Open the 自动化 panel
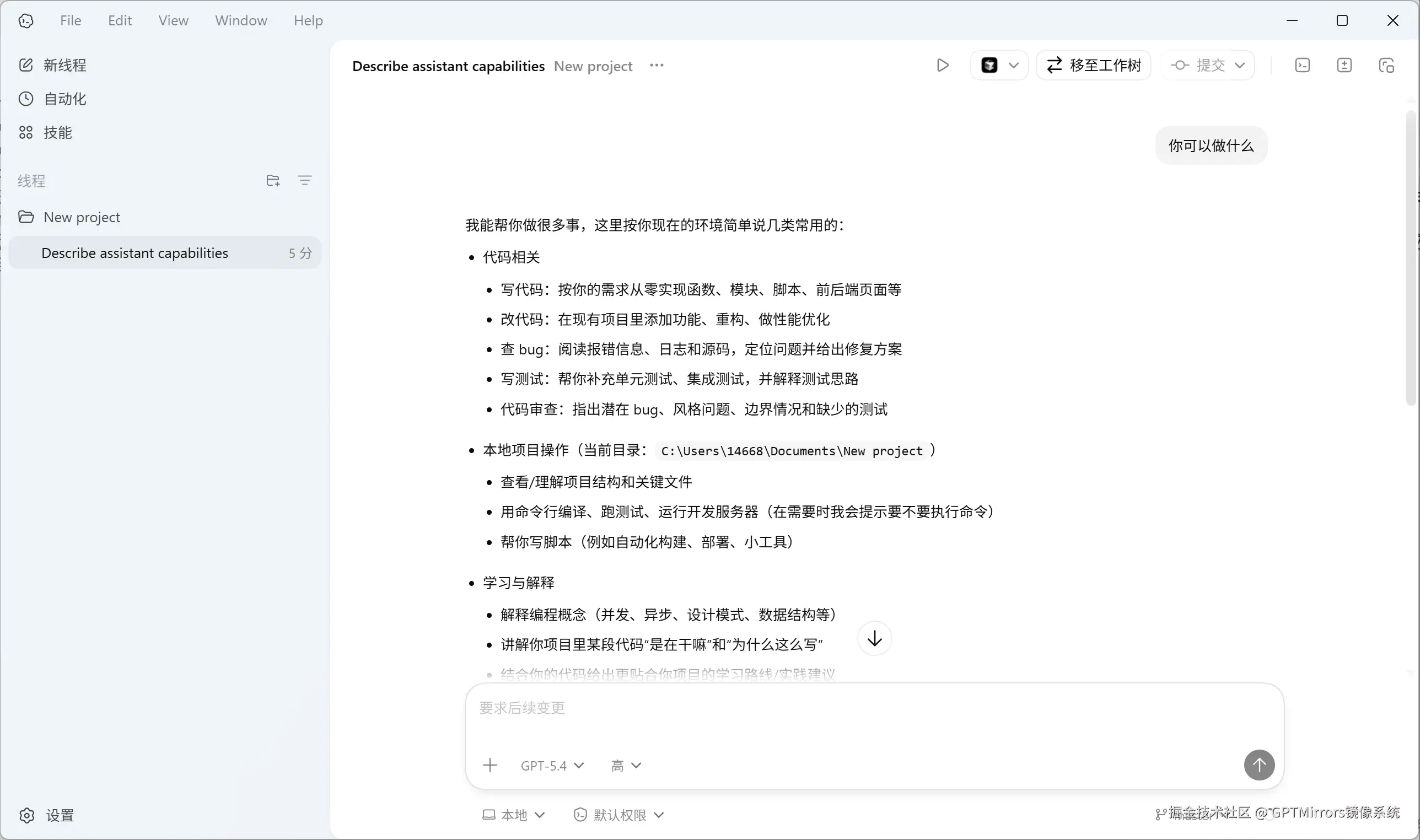The height and width of the screenshot is (840, 1420). (64, 99)
